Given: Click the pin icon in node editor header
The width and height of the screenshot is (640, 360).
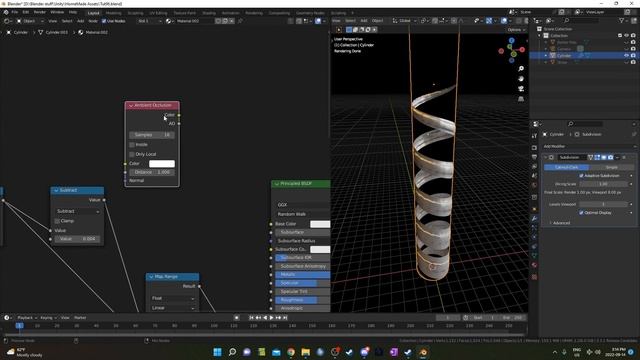Looking at the screenshot, I should point(240,21).
